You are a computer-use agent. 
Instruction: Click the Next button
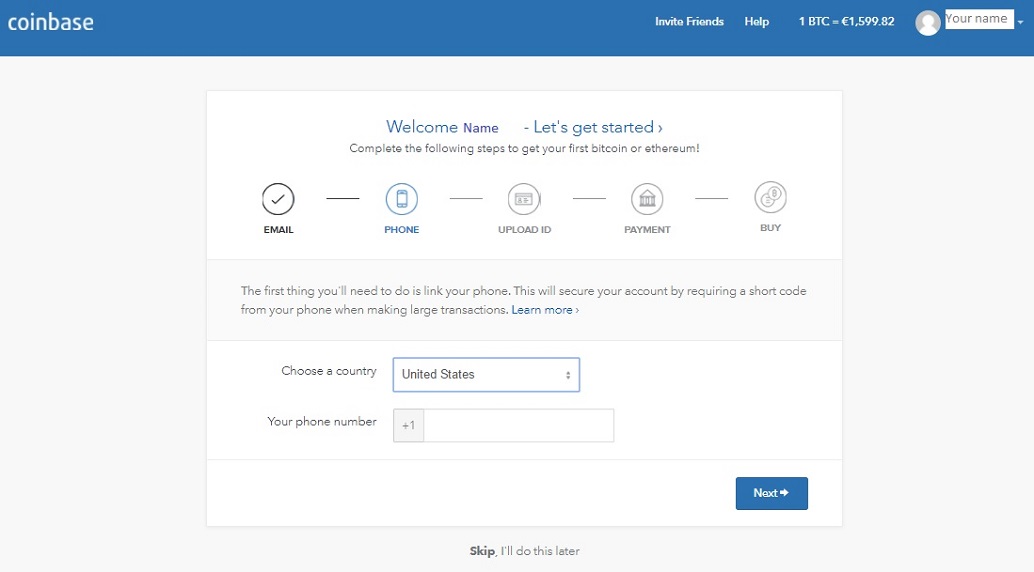[772, 493]
